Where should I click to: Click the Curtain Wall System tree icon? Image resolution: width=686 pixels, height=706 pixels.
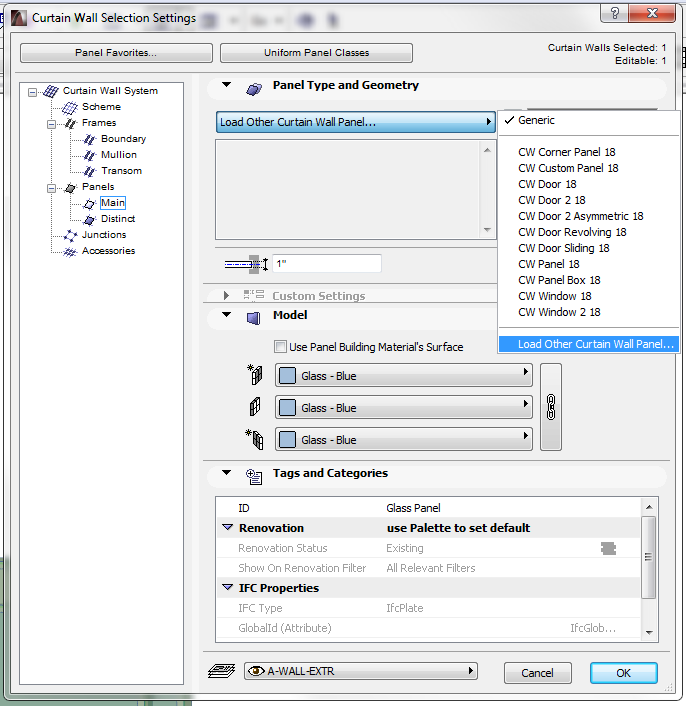pyautogui.click(x=50, y=91)
